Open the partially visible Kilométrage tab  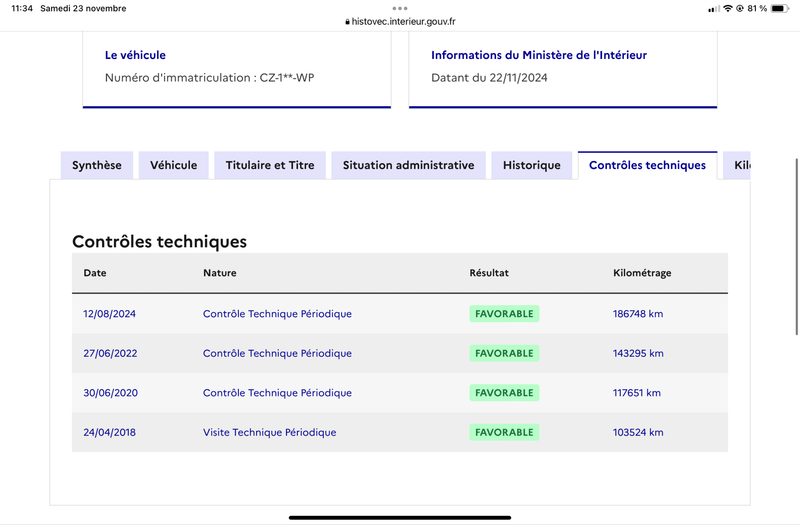coord(737,165)
